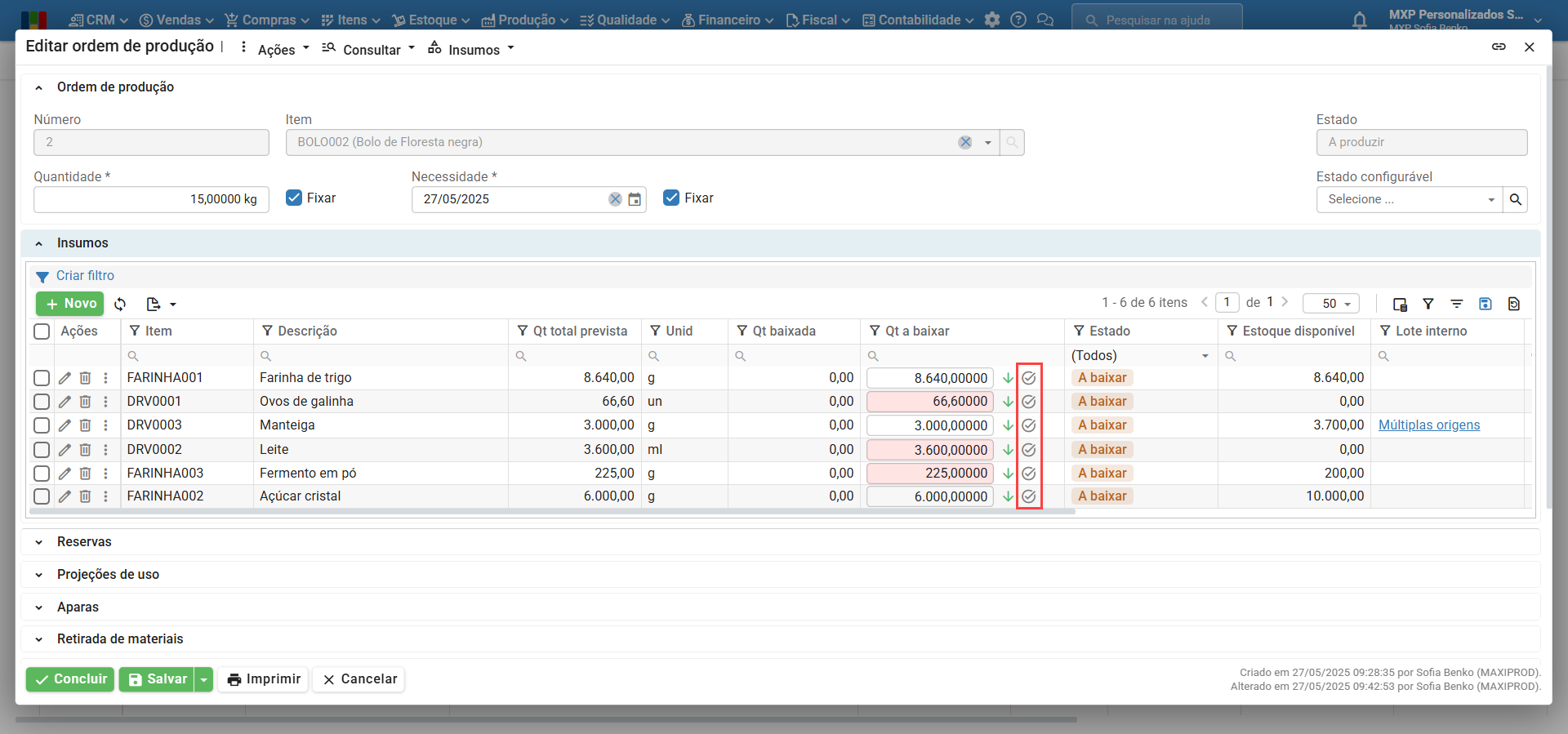Open the Consultar menu
This screenshot has height=734, width=1568.
[x=368, y=49]
